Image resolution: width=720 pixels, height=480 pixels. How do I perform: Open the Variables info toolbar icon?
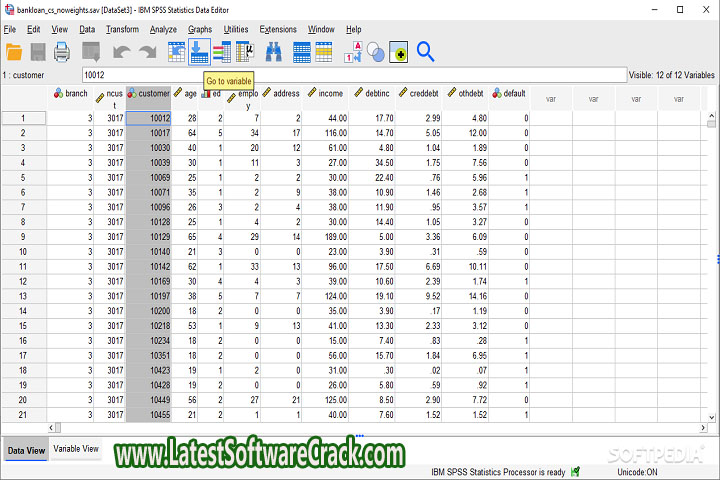point(222,52)
